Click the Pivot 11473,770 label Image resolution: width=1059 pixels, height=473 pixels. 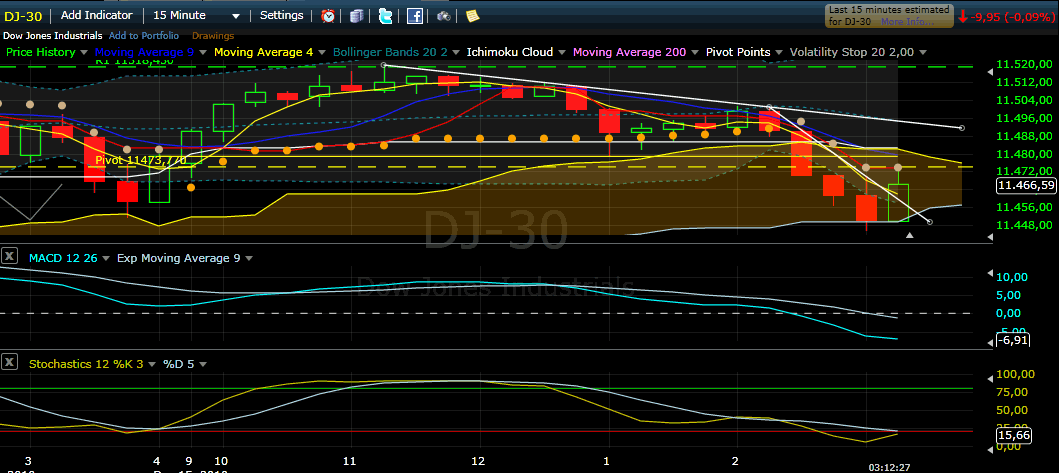click(141, 160)
